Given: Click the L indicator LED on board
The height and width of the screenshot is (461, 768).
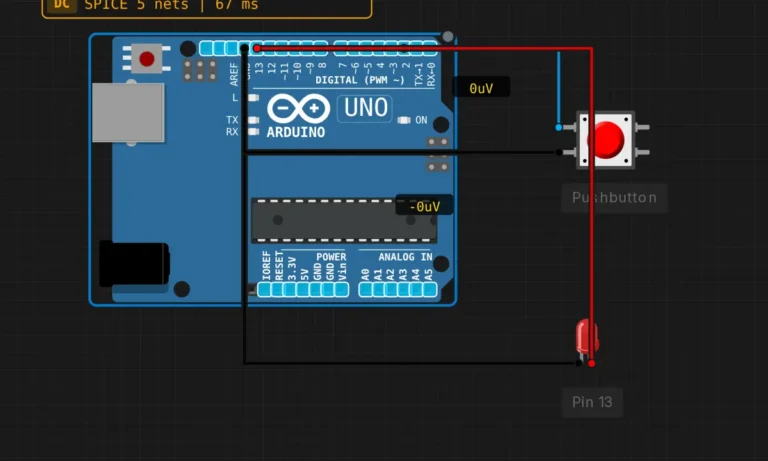Looking at the screenshot, I should [x=253, y=97].
